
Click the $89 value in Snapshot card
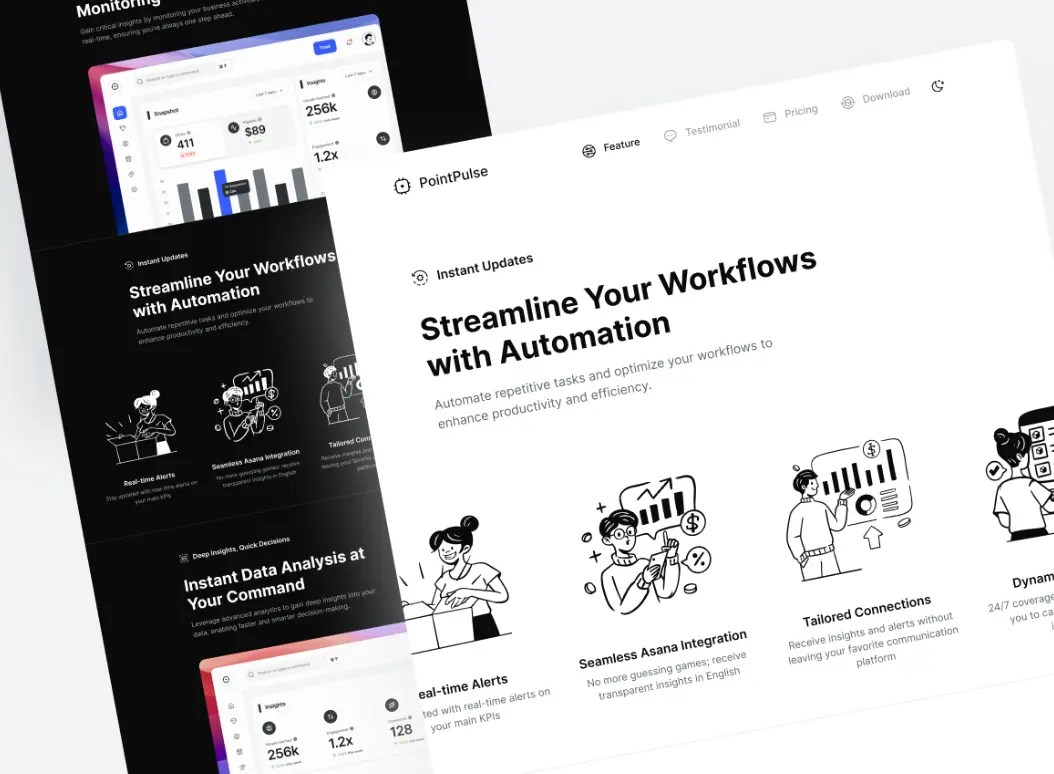255,130
